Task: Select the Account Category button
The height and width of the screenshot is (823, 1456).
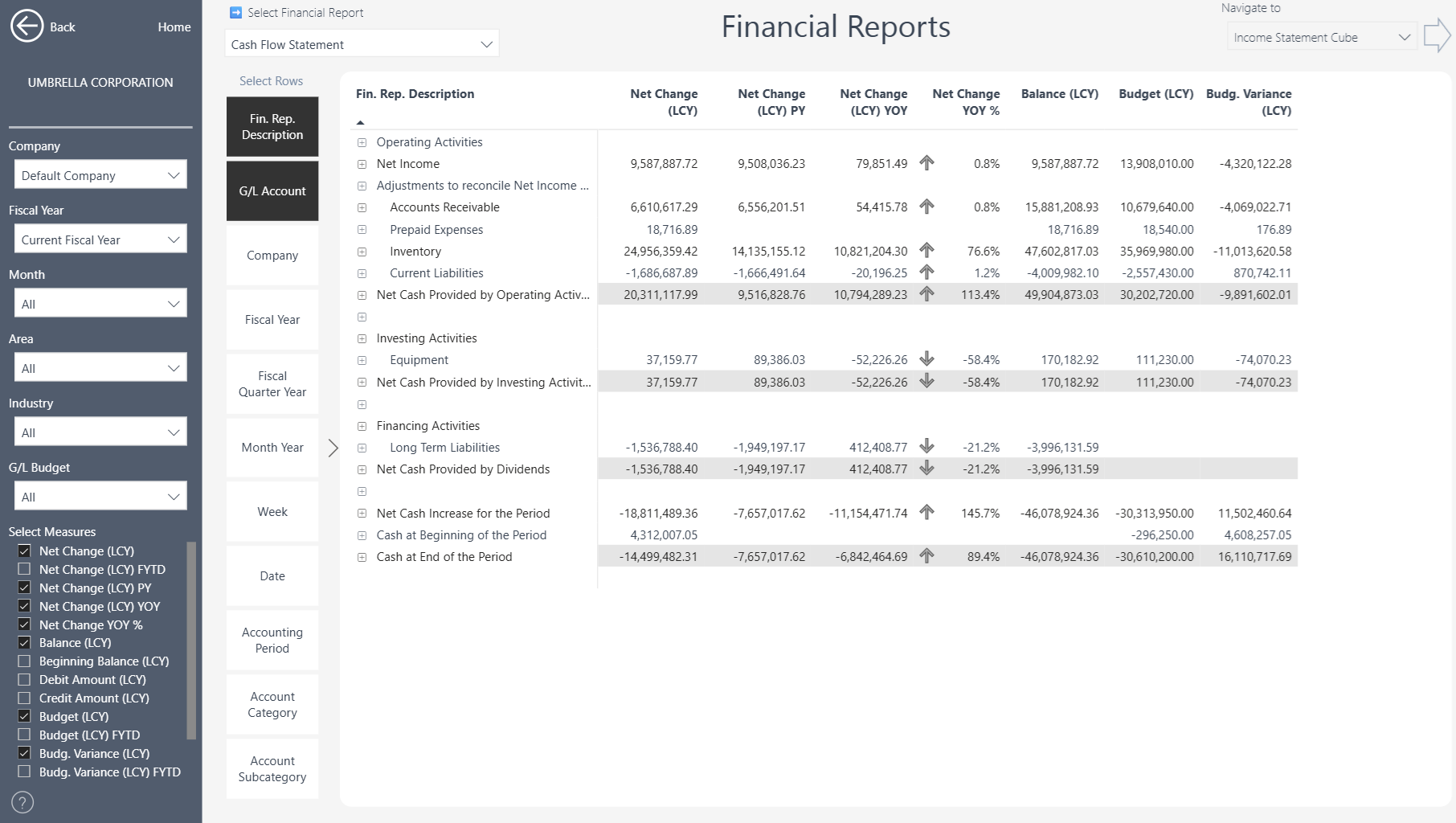Action: click(272, 705)
